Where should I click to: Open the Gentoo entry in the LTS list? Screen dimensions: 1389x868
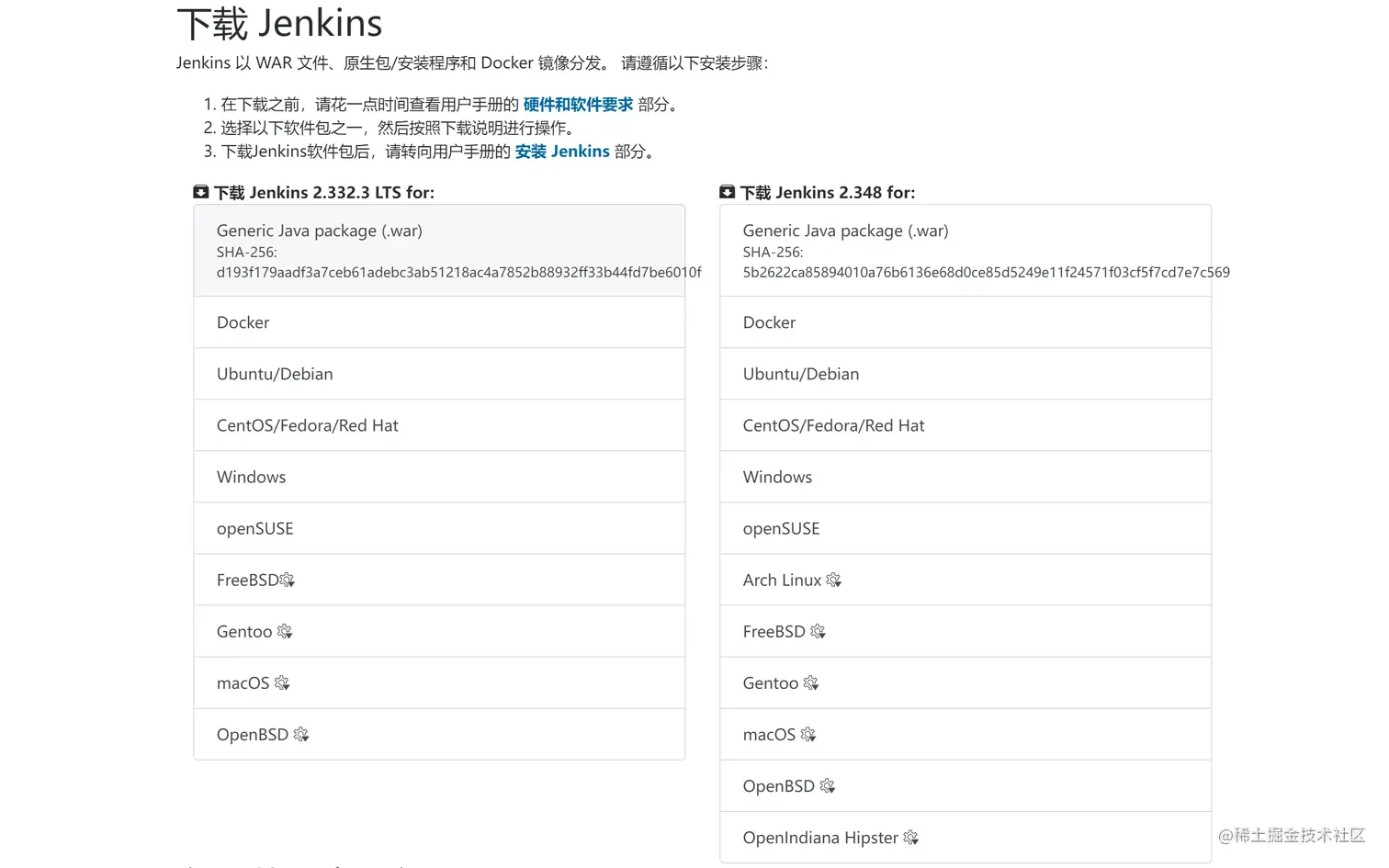(x=439, y=631)
